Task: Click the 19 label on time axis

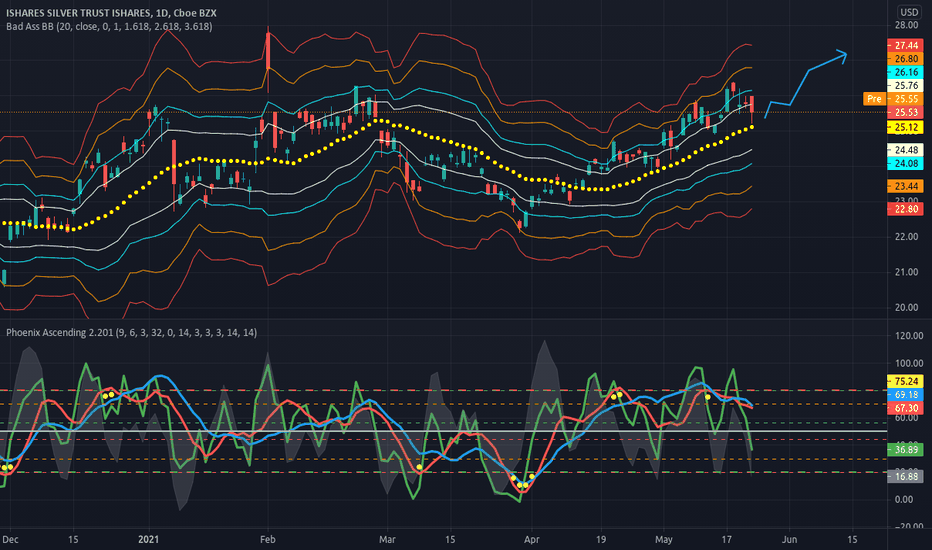Action: (x=601, y=540)
